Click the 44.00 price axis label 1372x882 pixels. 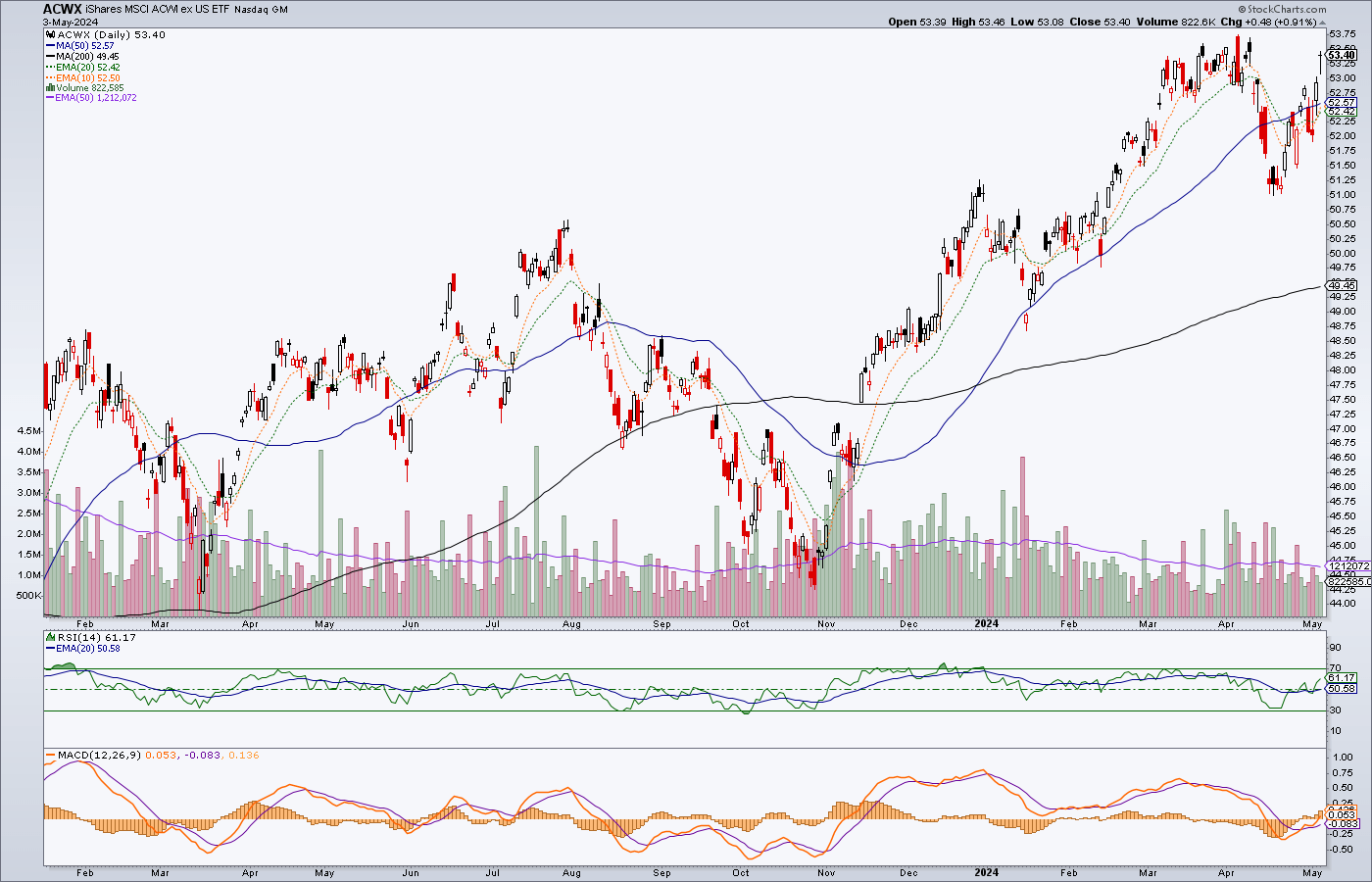[1342, 604]
